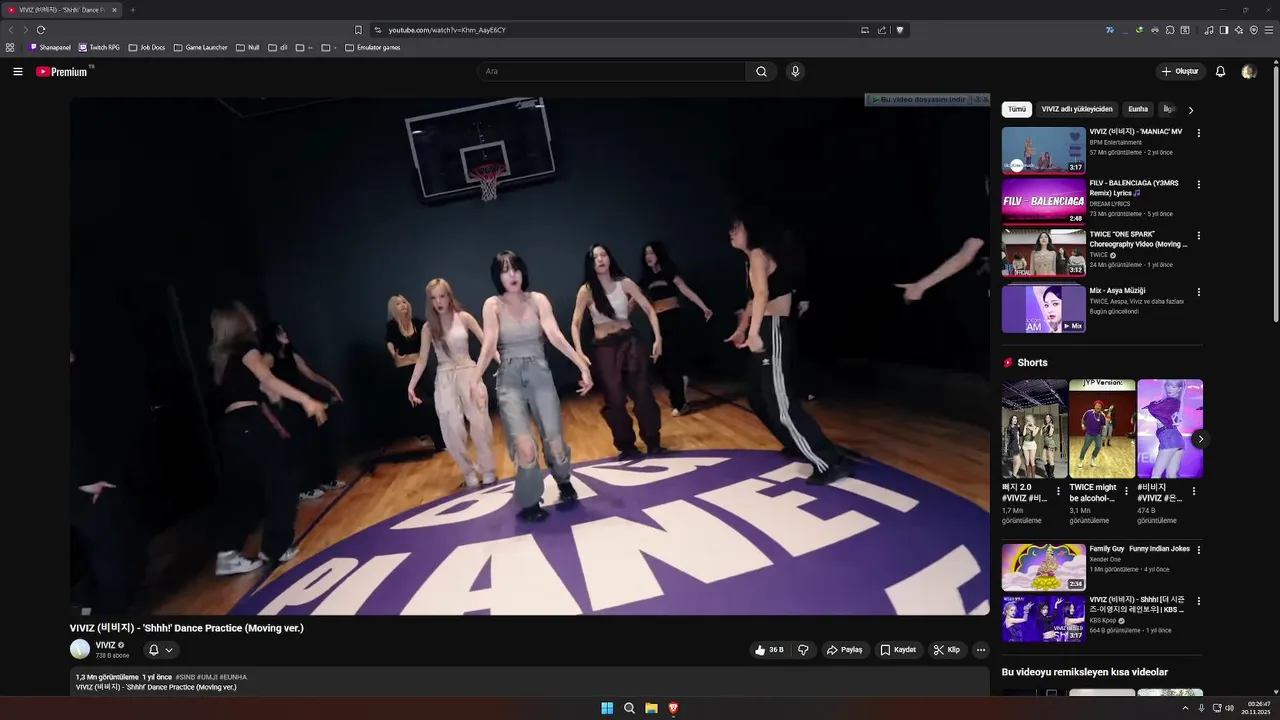
Task: Like the video with thumbs up
Action: (x=769, y=650)
